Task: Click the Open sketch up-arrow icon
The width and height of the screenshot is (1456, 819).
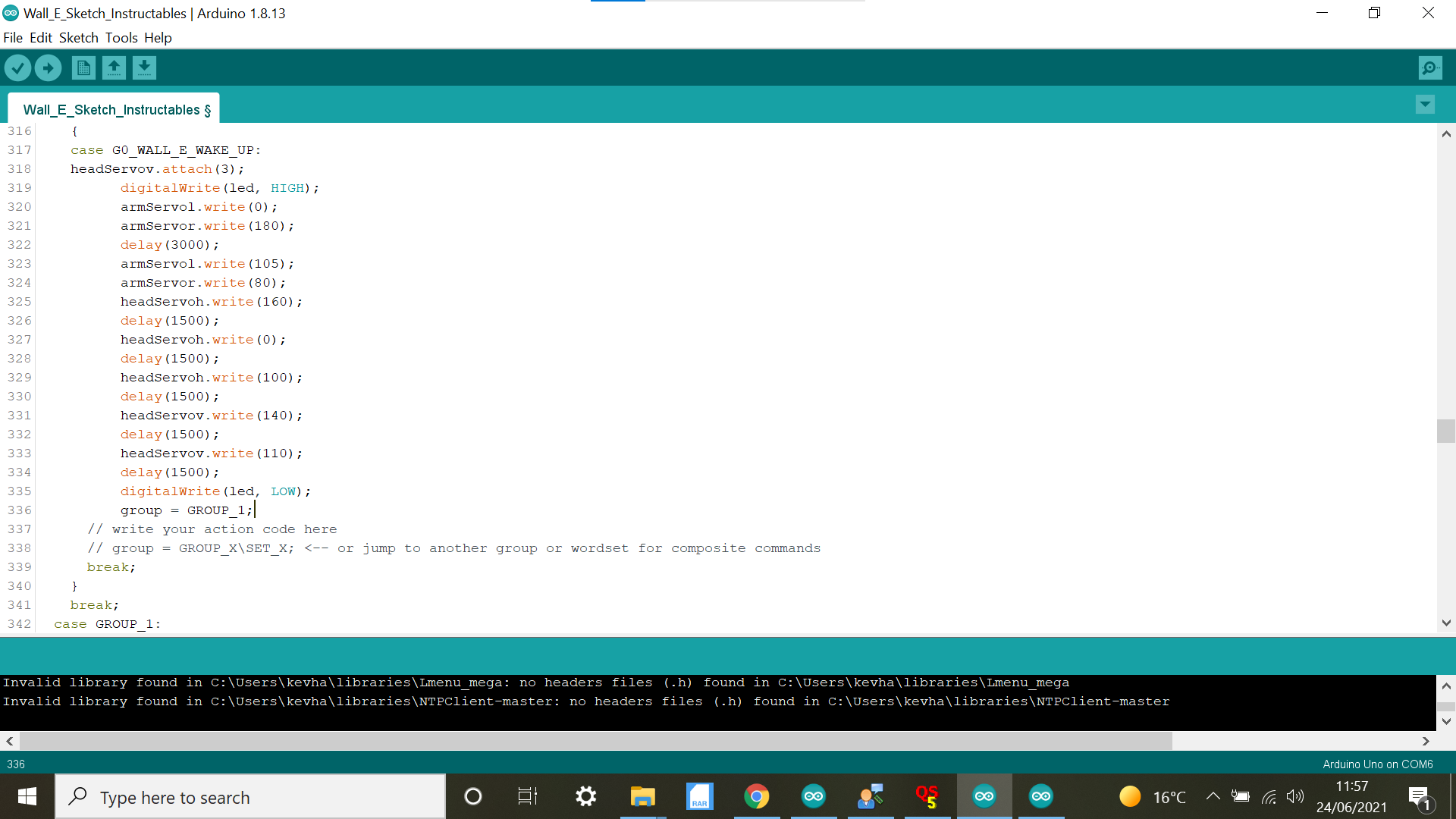Action: (x=114, y=68)
